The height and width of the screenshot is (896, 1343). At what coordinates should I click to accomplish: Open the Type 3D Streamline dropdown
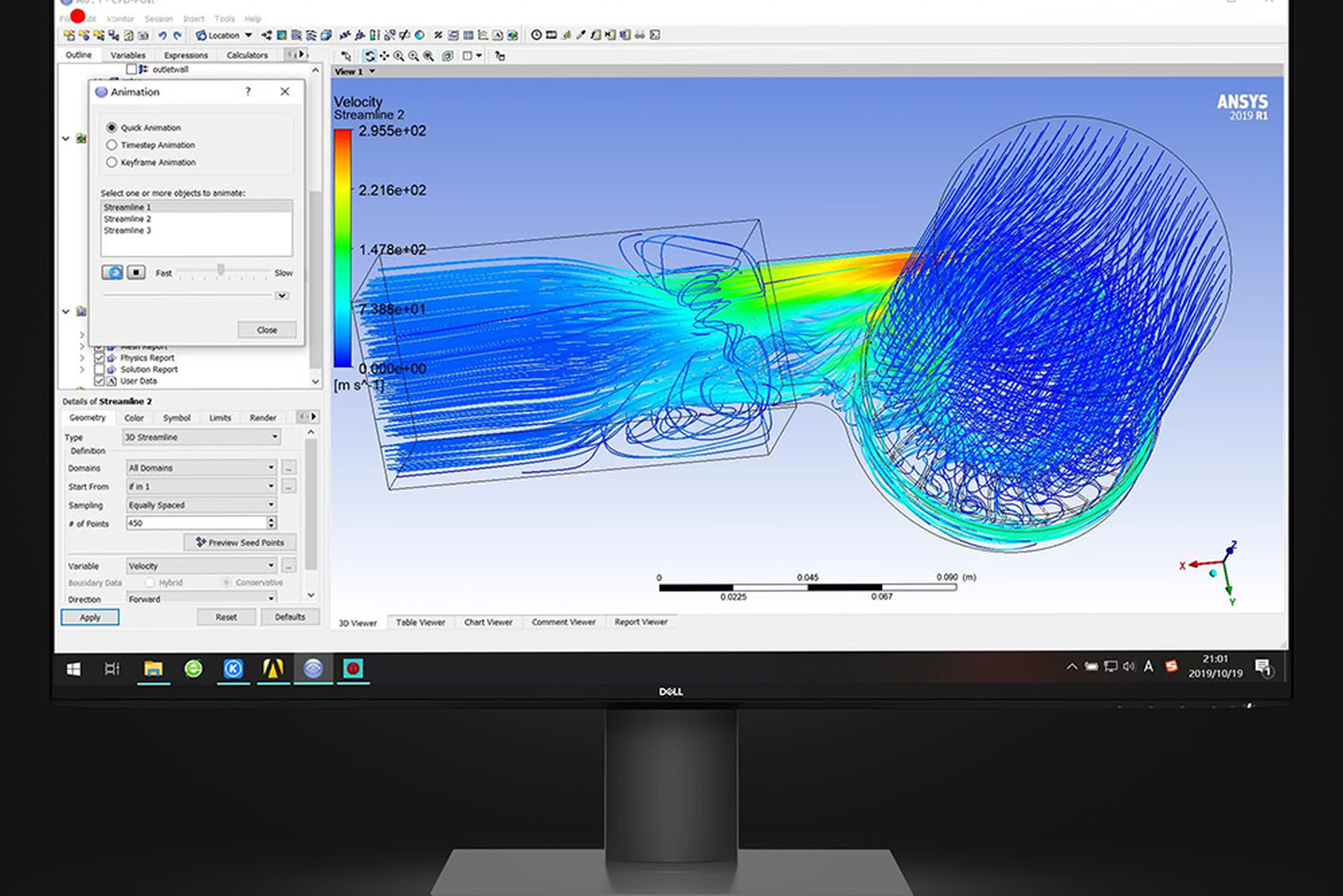[203, 437]
